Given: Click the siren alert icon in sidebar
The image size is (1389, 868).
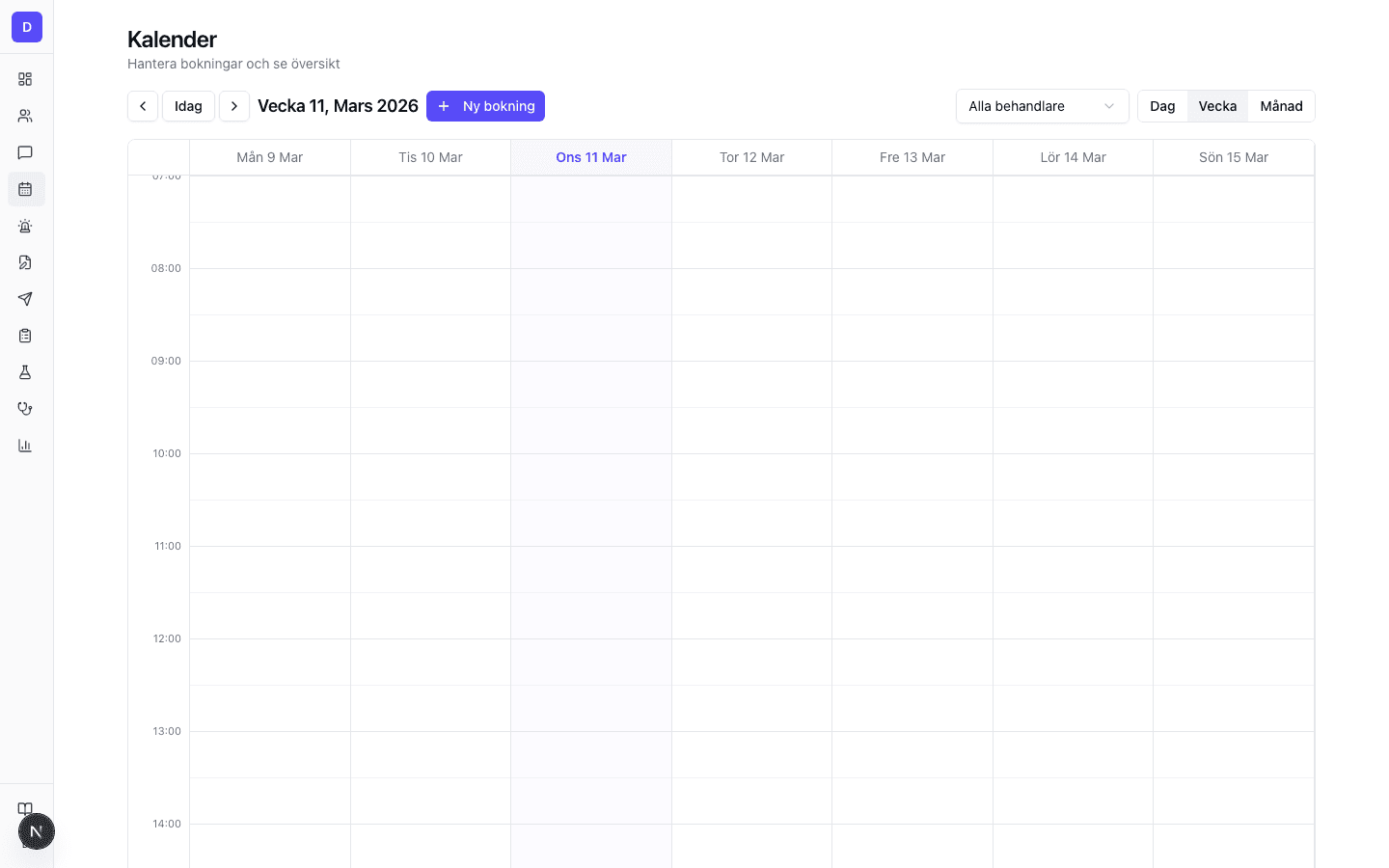Looking at the screenshot, I should (25, 226).
